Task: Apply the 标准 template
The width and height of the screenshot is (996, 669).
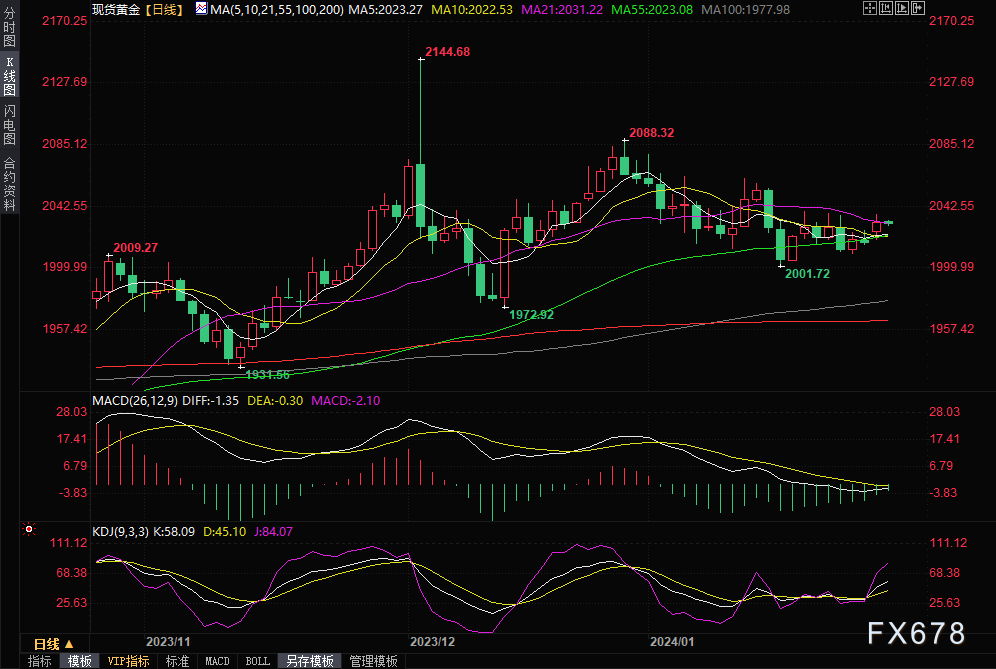Action: (177, 661)
